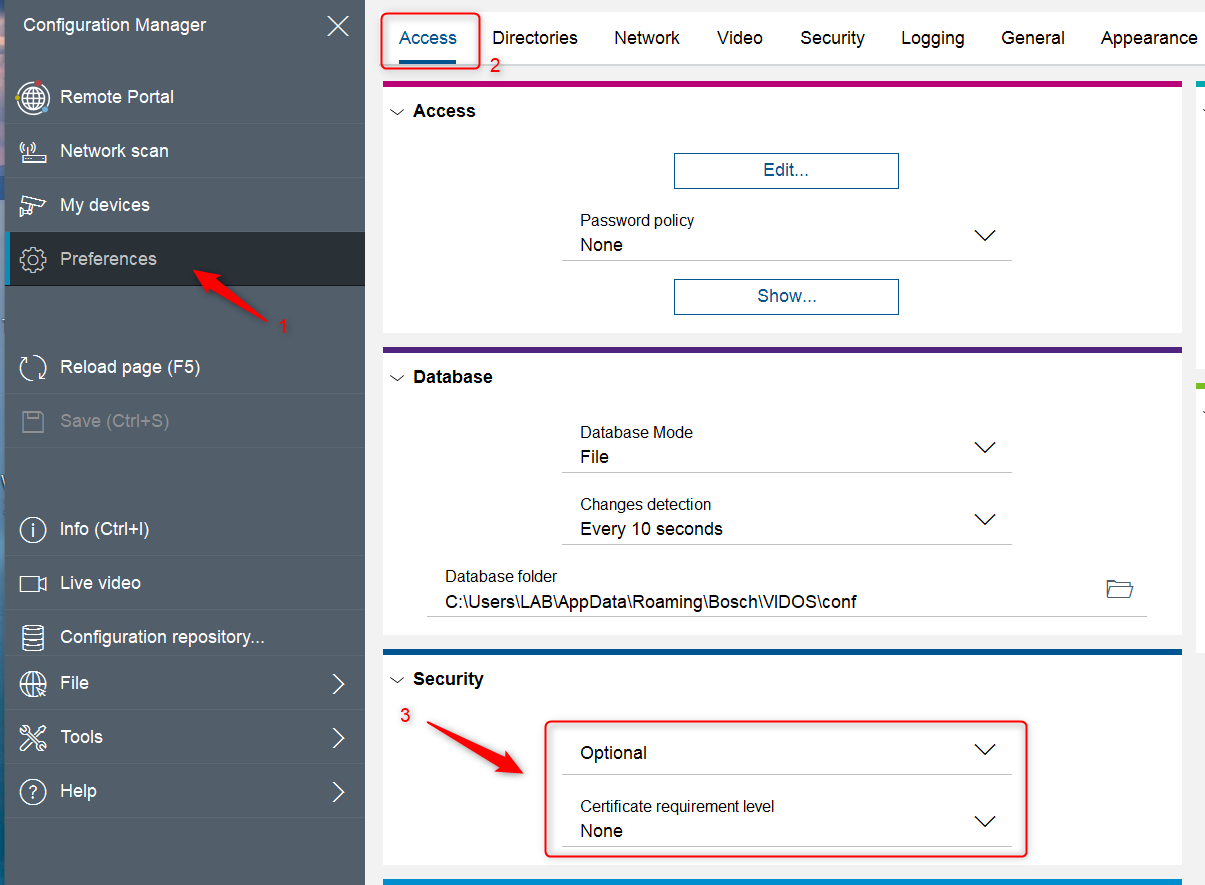Collapse the Database section

pos(397,378)
